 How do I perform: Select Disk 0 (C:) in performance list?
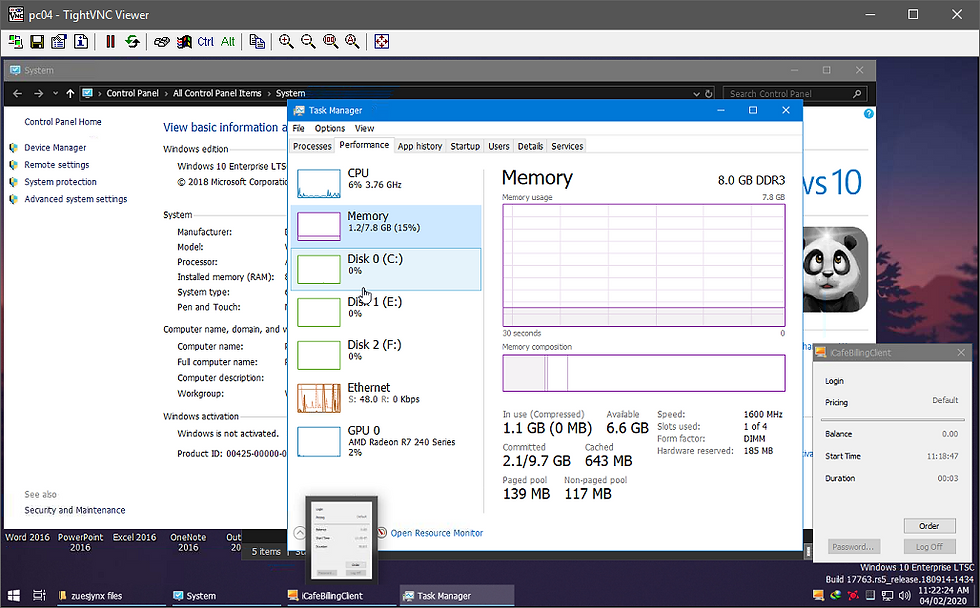(386, 269)
